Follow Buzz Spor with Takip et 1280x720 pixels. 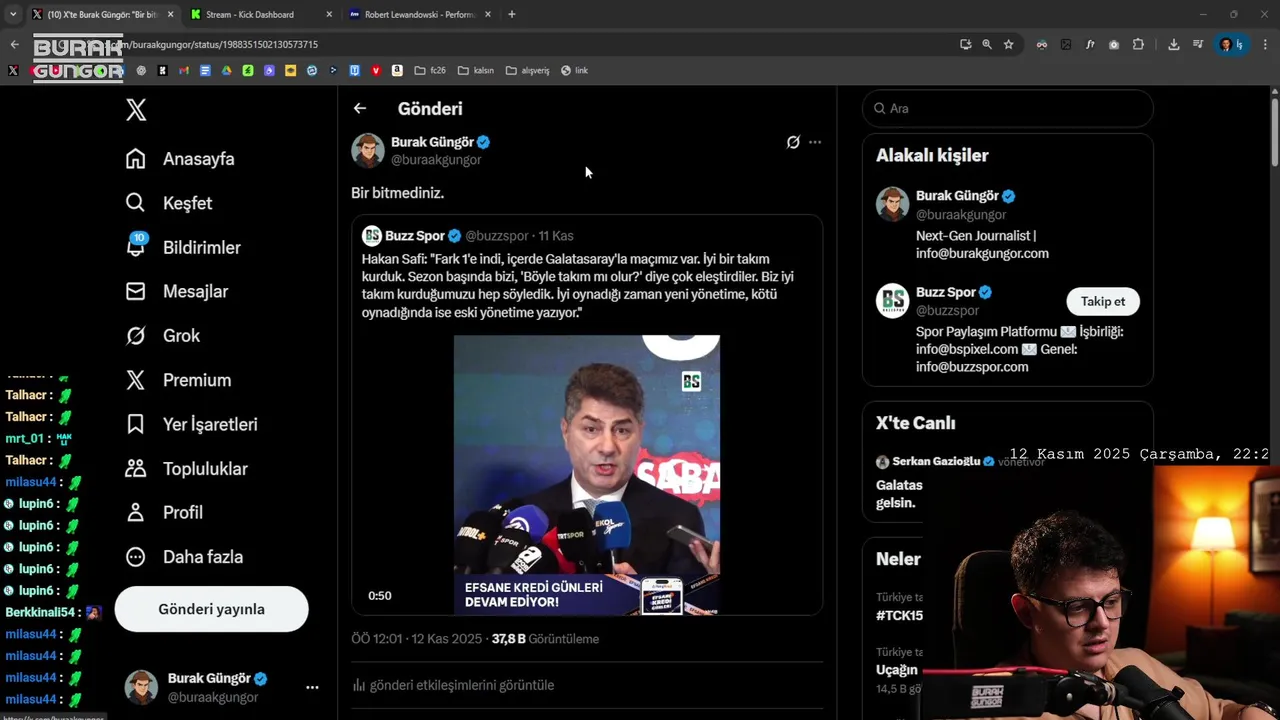(x=1102, y=301)
